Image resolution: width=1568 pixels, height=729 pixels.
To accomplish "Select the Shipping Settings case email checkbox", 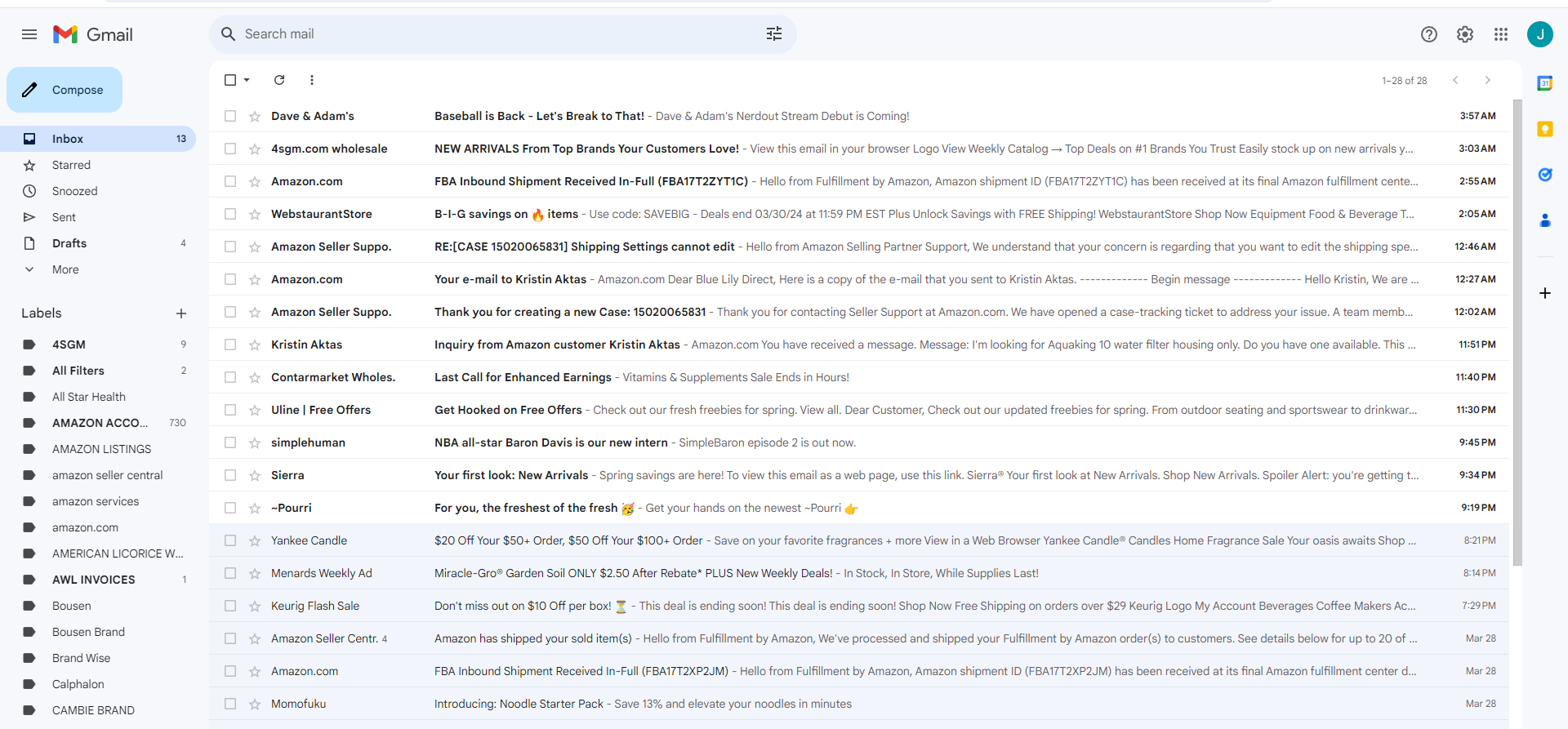I will (x=230, y=247).
